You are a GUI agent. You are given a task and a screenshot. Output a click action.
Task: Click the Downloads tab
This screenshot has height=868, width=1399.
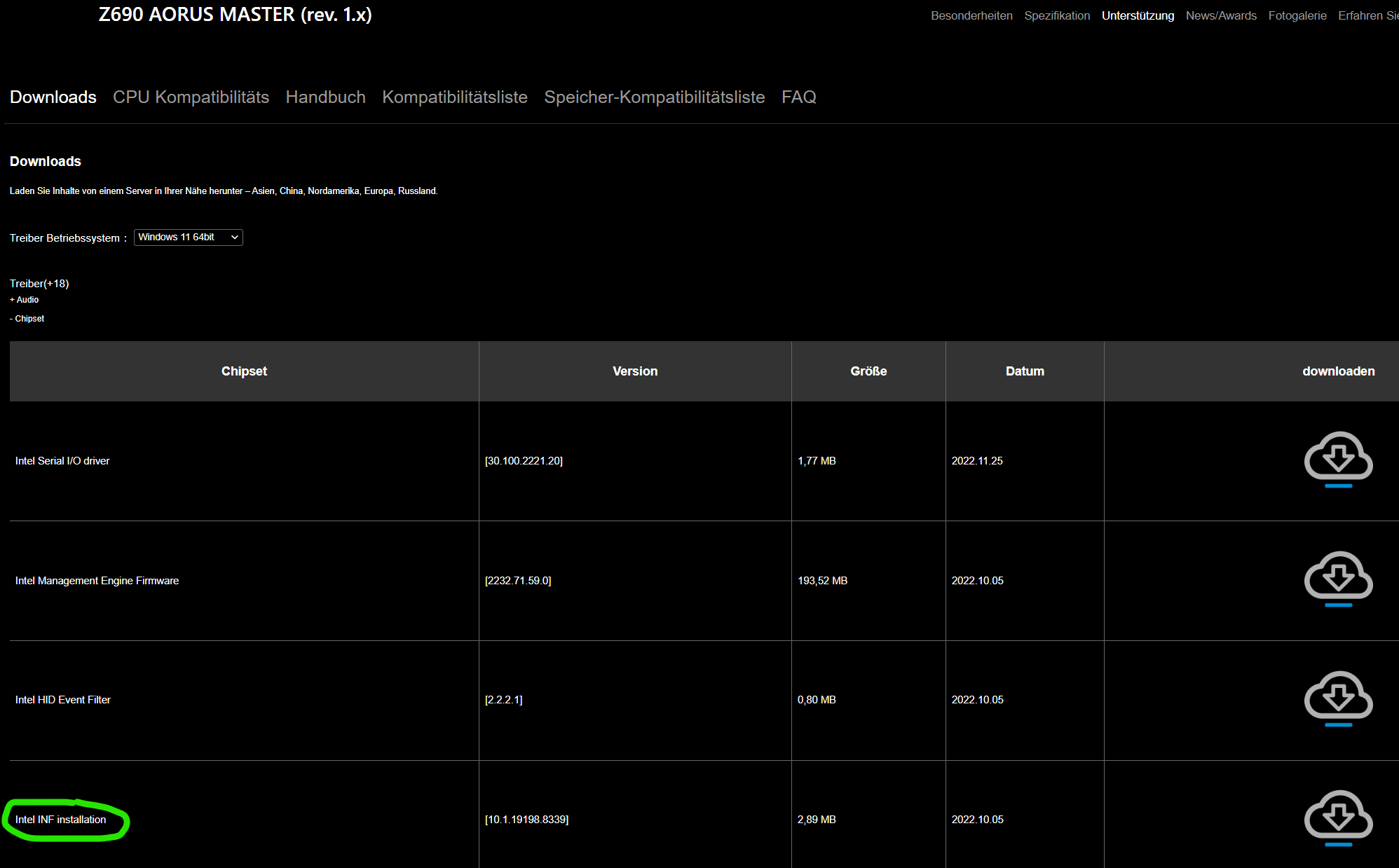53,97
